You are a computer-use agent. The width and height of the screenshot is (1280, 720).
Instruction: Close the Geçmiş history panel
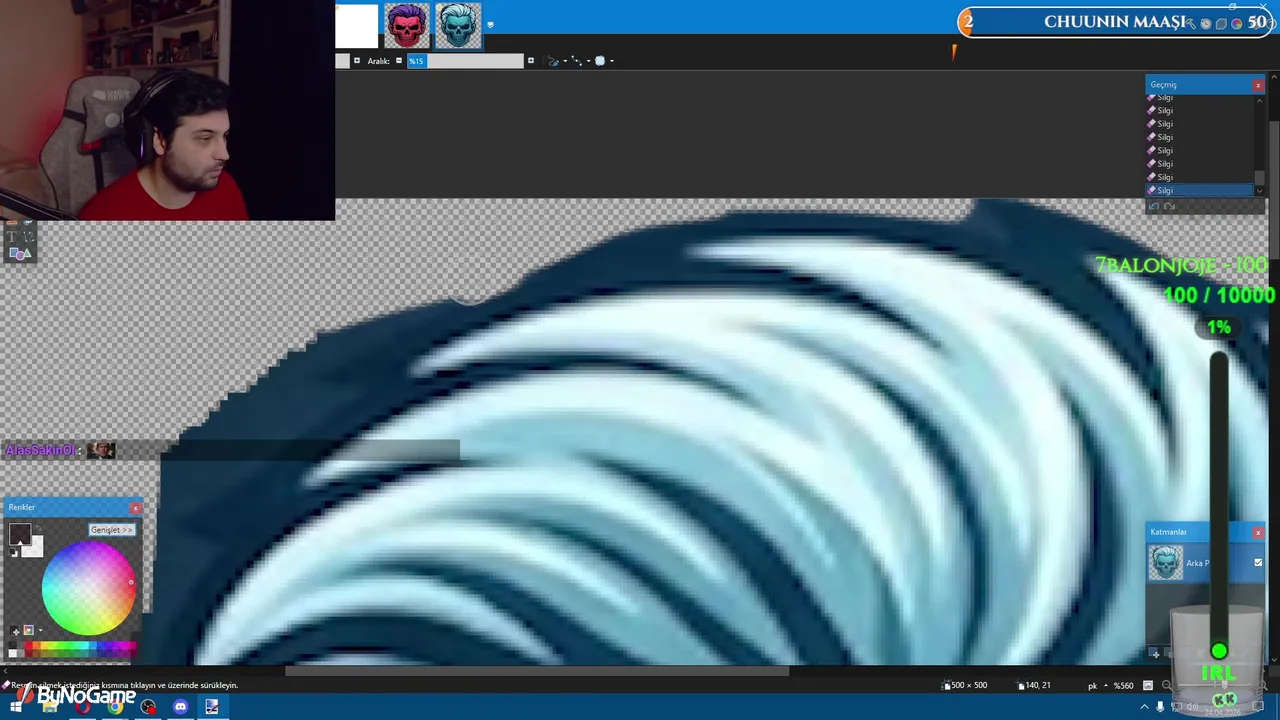pos(1258,85)
